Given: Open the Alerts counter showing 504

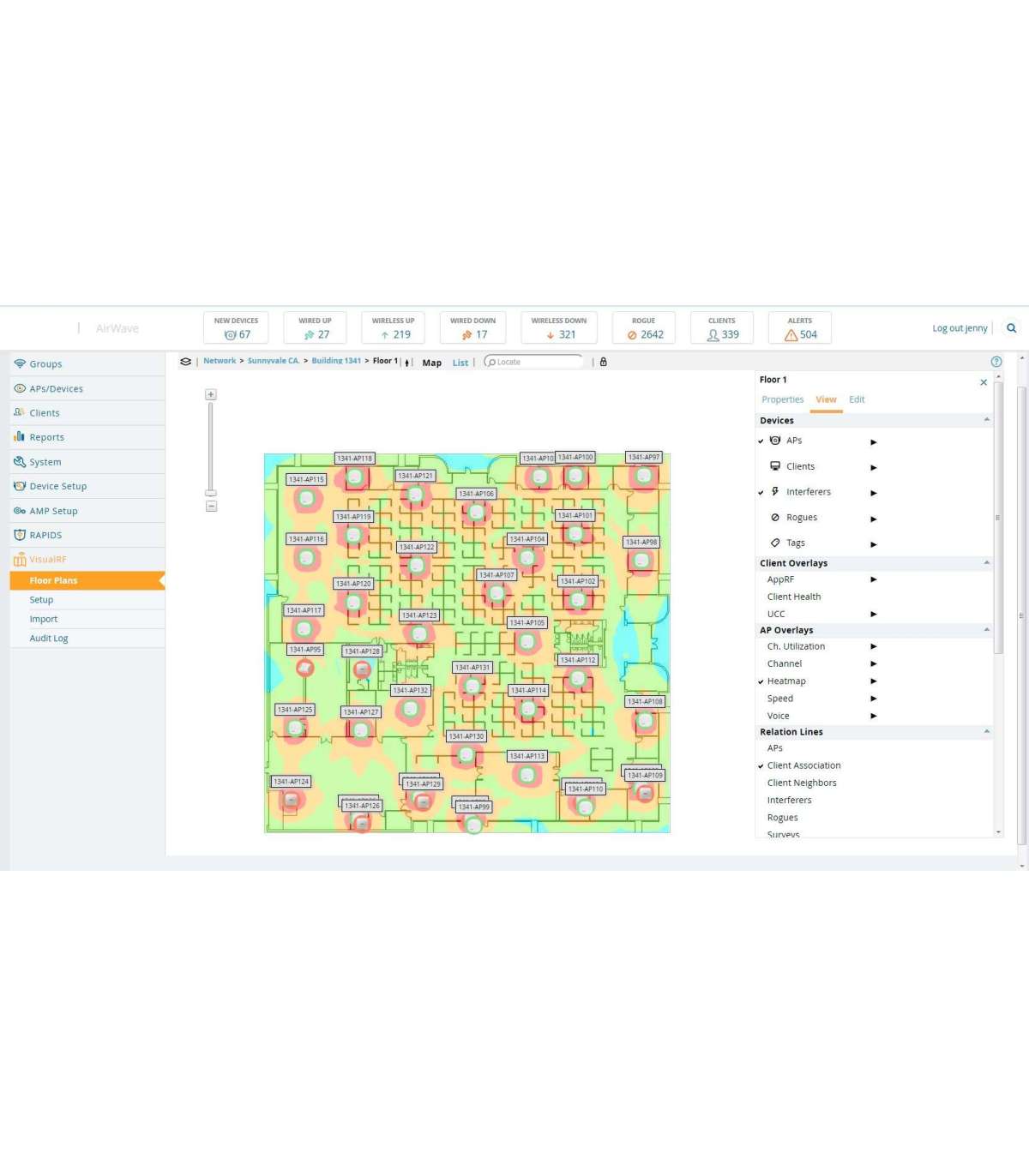Looking at the screenshot, I should tap(800, 328).
